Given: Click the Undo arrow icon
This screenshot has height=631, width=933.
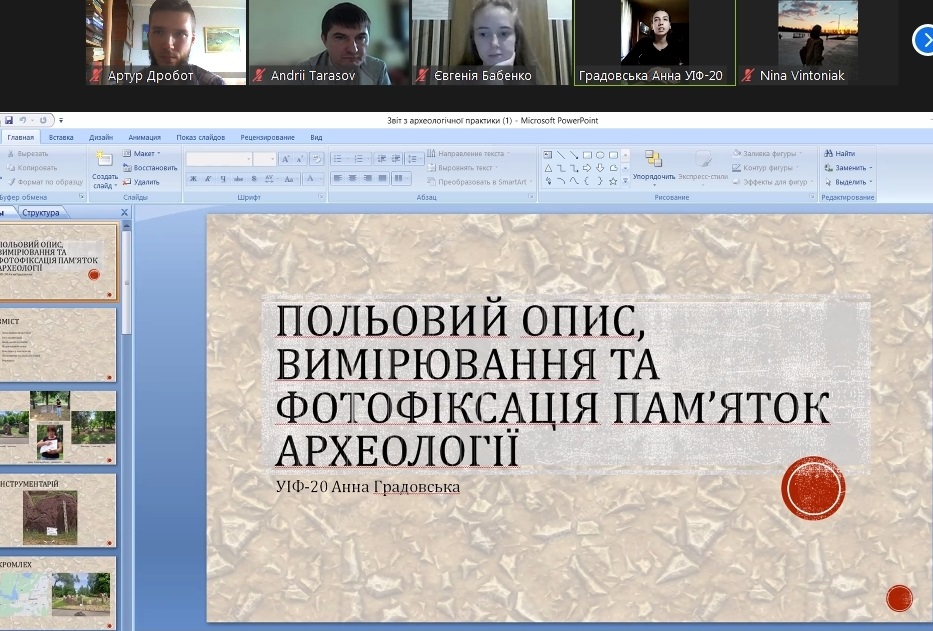Looking at the screenshot, I should (22, 120).
